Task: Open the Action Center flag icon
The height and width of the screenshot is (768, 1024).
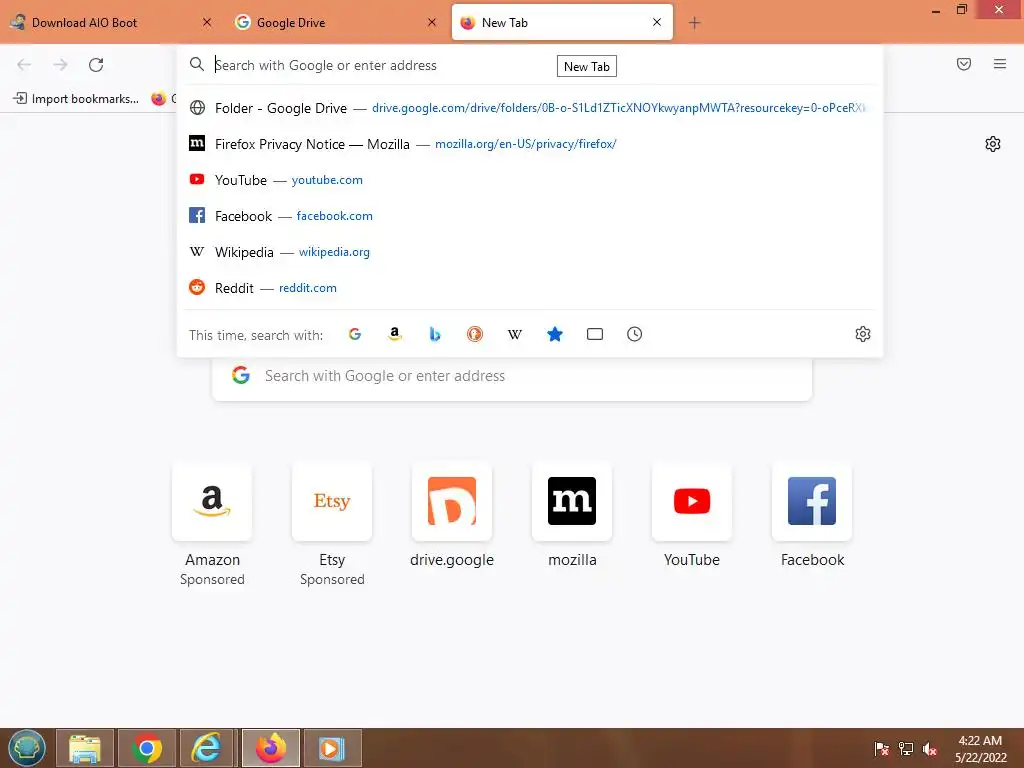Action: (882, 748)
